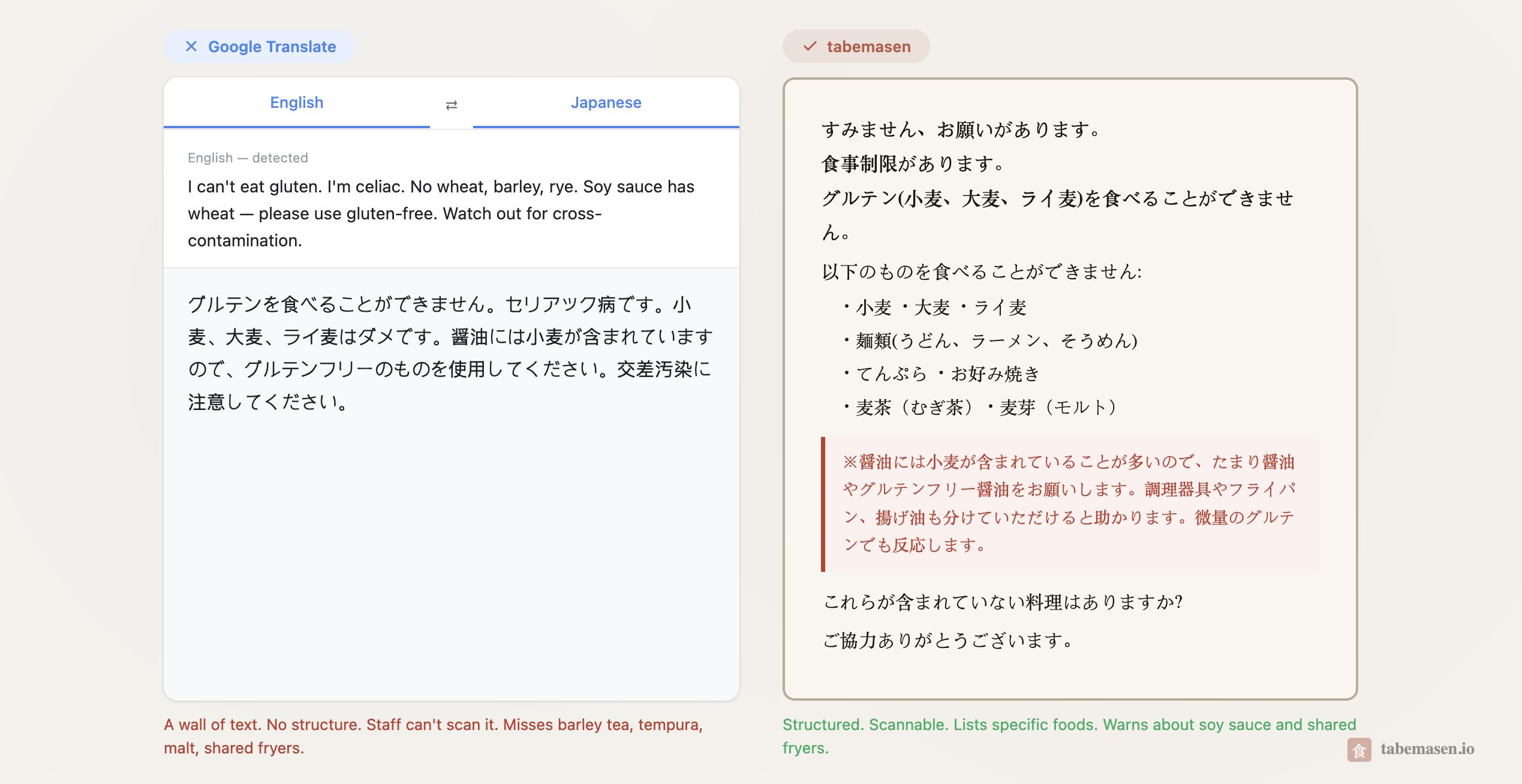
Task: Click the line 'すみません、お願いがあります。'
Action: tap(962, 129)
